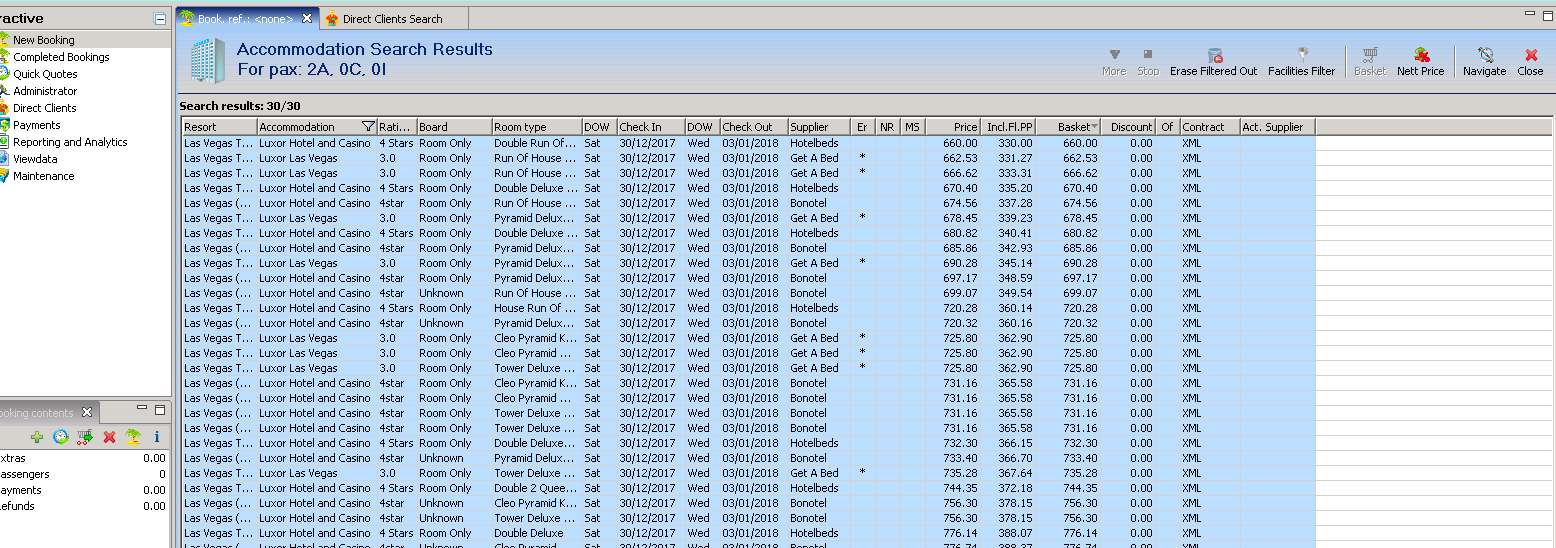Open Payments in sidebar
Screen dimensions: 1556x548
click(37, 125)
